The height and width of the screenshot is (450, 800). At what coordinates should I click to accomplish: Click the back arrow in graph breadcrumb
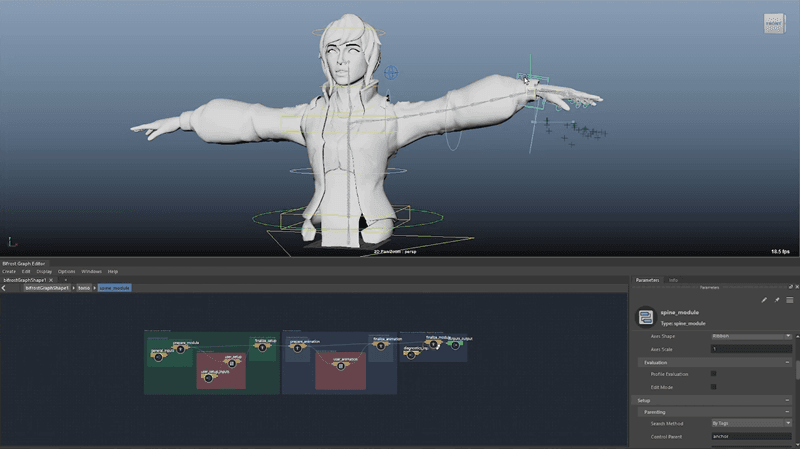(5, 288)
